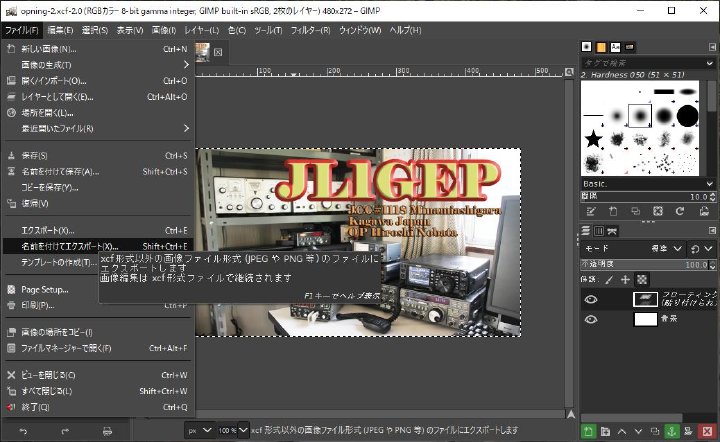The width and height of the screenshot is (720, 442).
Task: Click the lock alpha channel checker icon
Action: 642,280
